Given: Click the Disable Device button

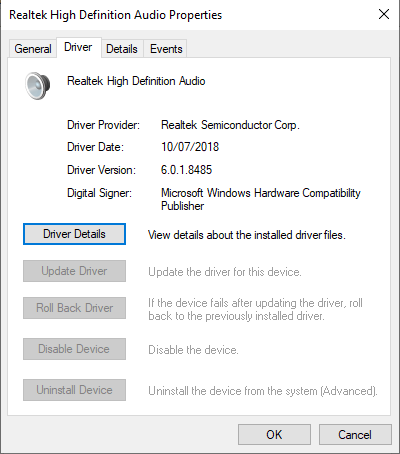Looking at the screenshot, I should tap(74, 349).
